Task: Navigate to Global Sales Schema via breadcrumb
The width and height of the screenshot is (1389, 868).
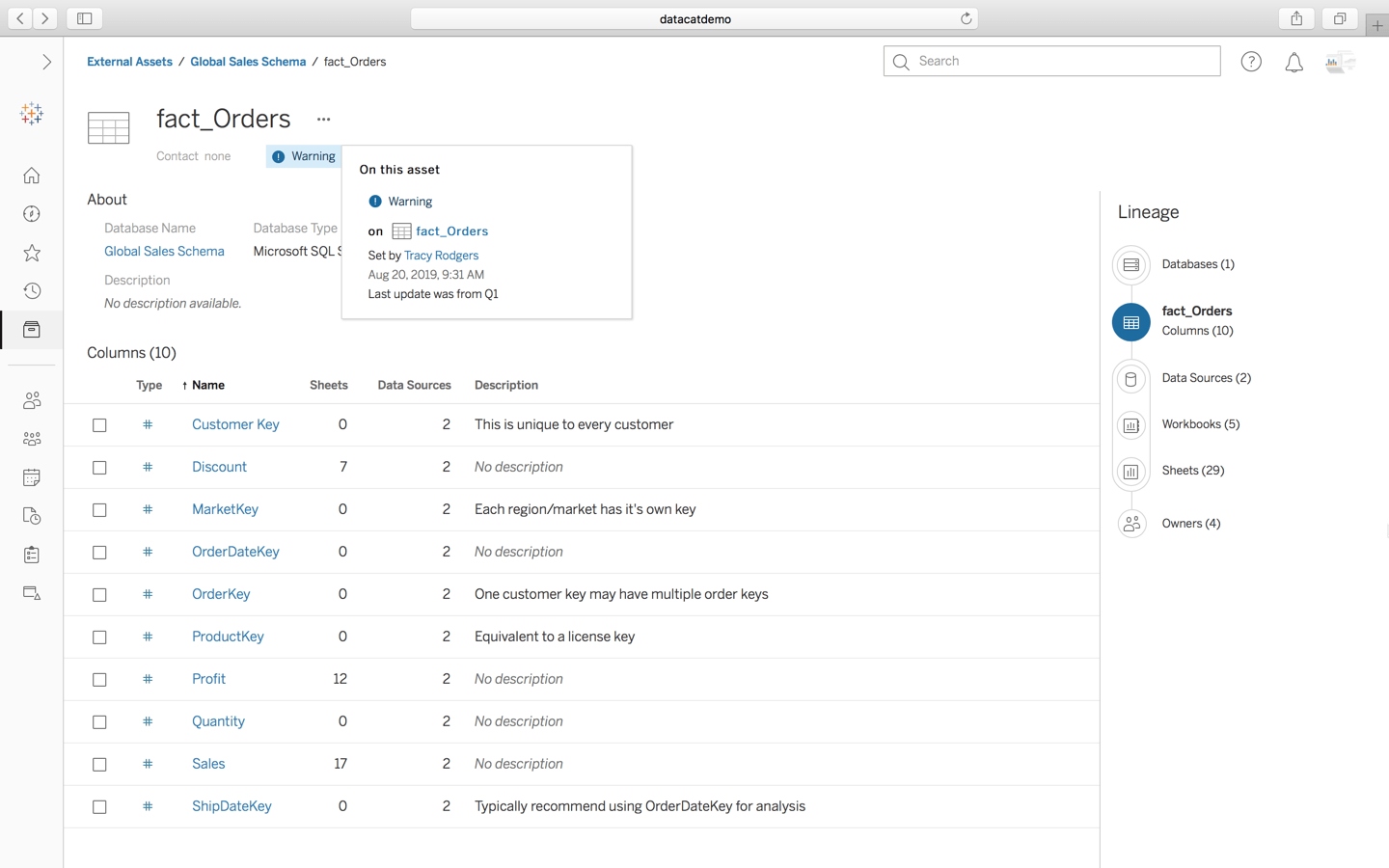Action: pyautogui.click(x=248, y=61)
